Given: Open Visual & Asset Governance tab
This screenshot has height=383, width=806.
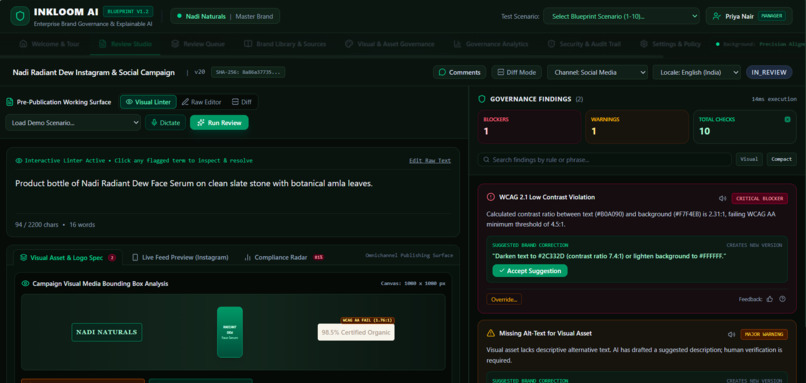Looking at the screenshot, I should tap(390, 44).
